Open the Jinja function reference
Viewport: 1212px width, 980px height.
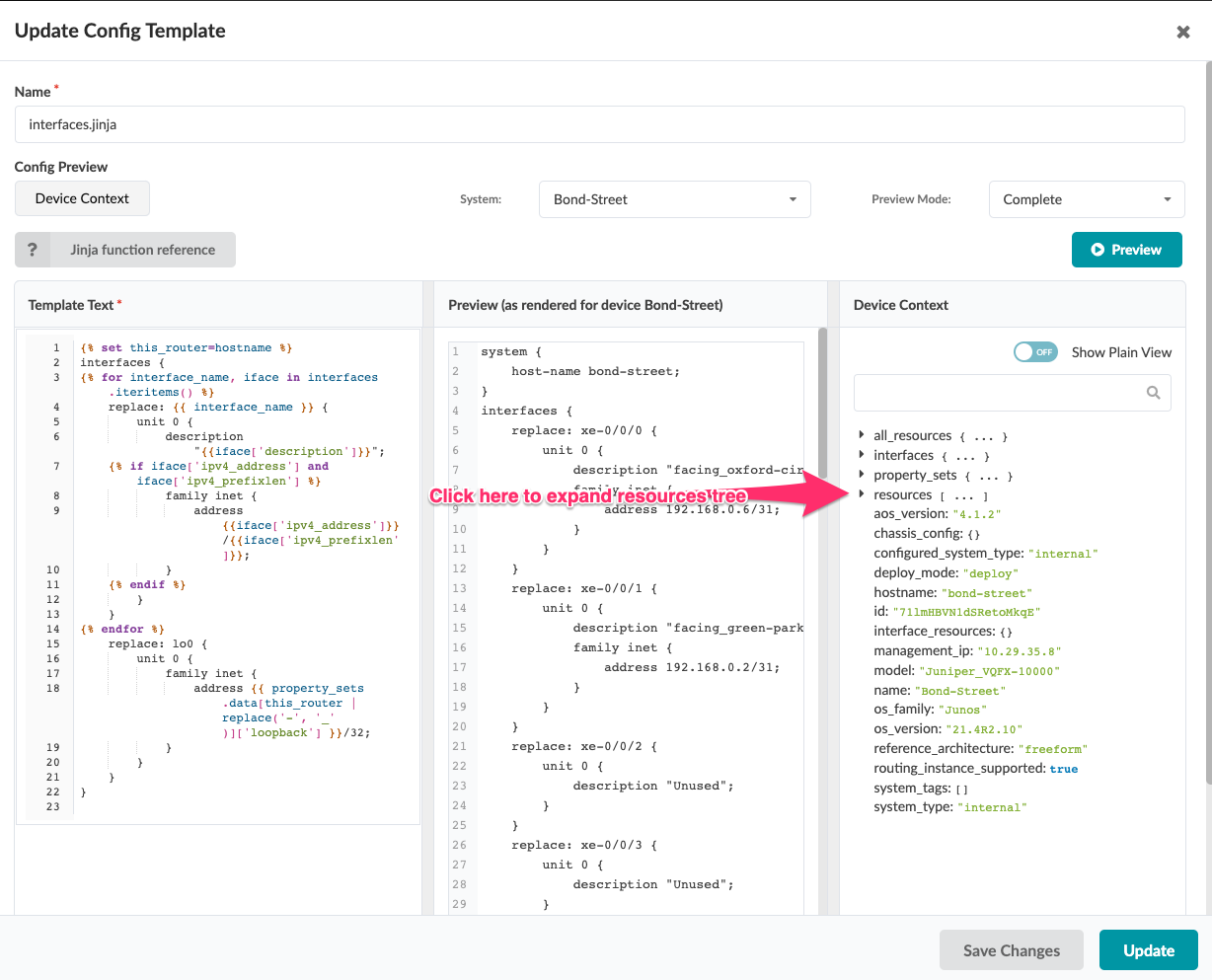142,250
